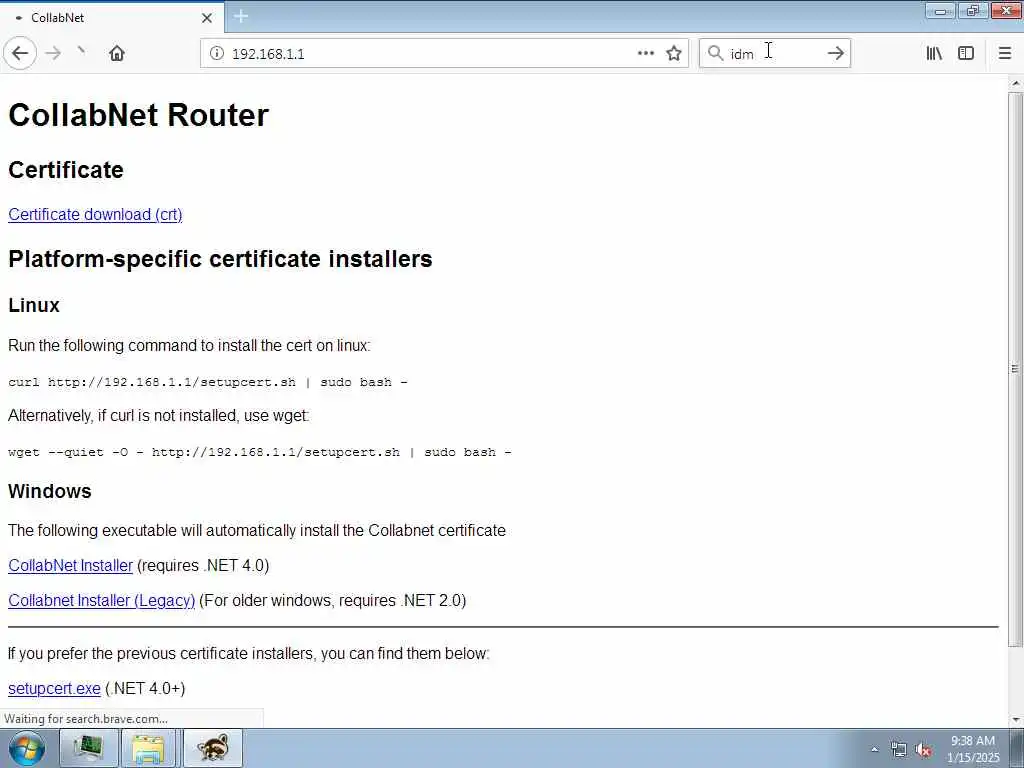Download setupcert.exe link
Image resolution: width=1024 pixels, height=768 pixels.
tap(54, 688)
